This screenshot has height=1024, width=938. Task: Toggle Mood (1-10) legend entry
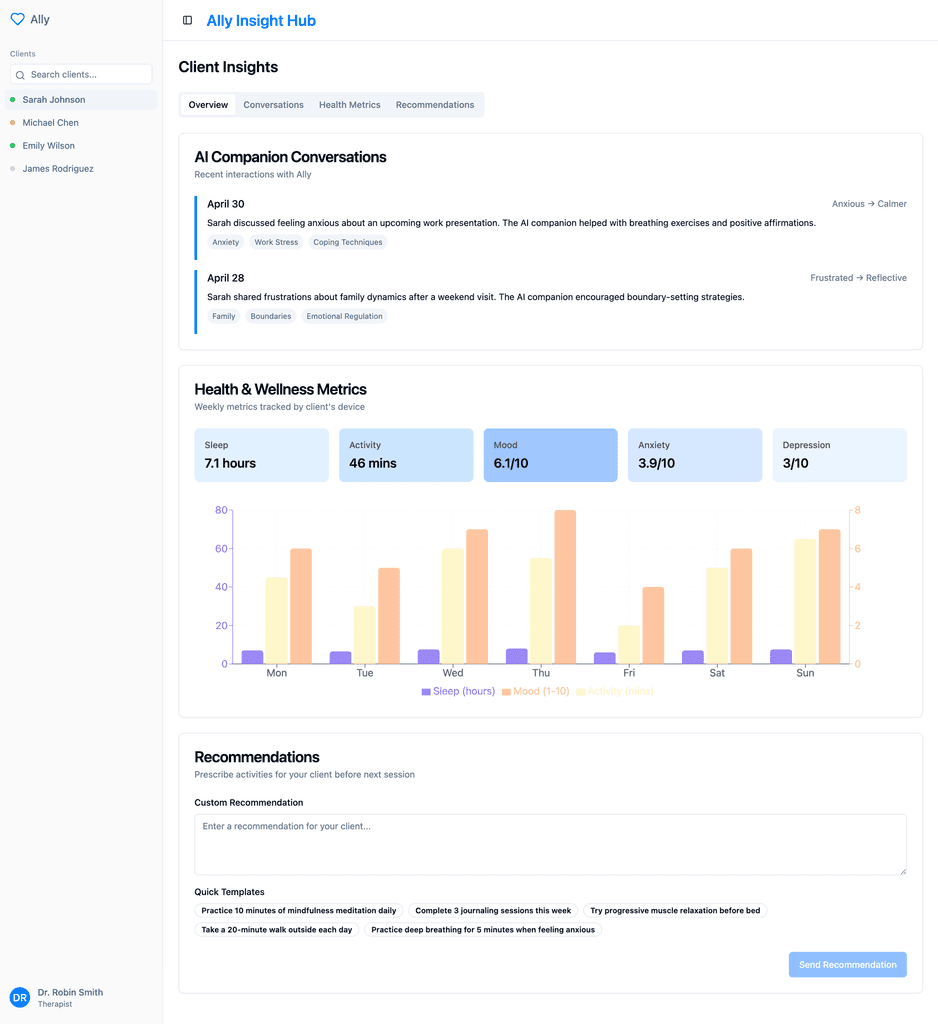coord(536,691)
